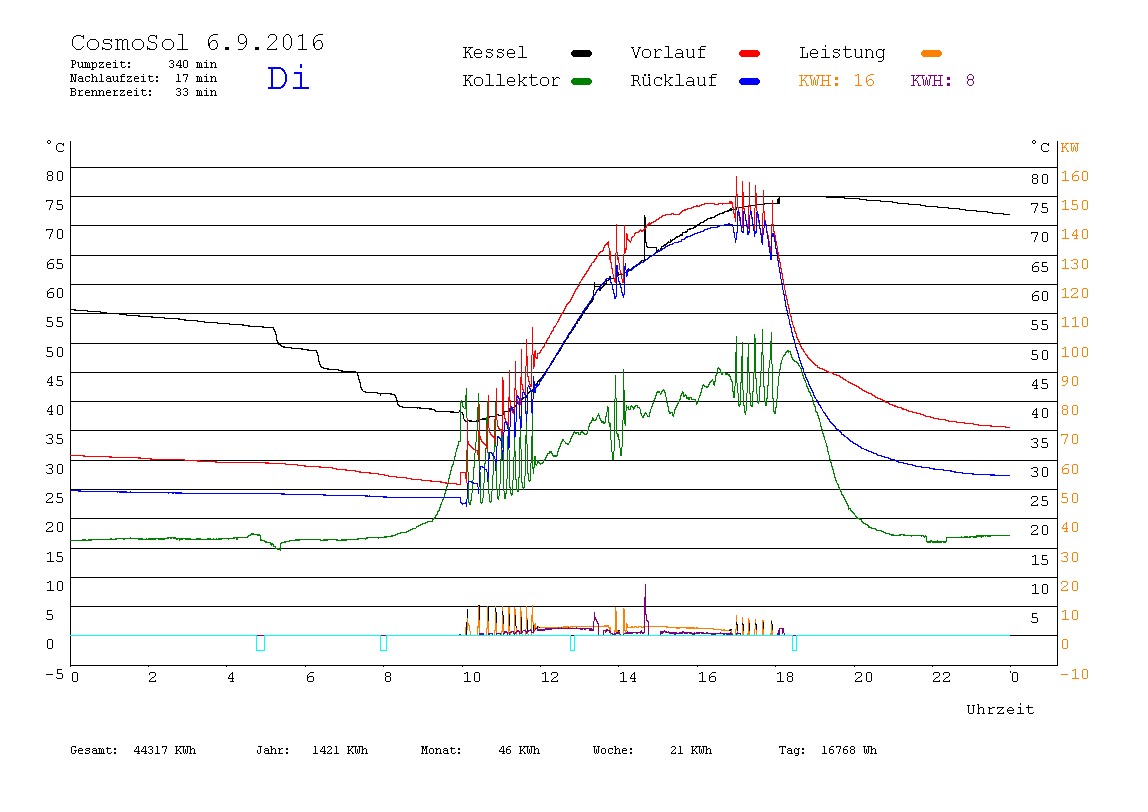This screenshot has width=1148, height=812.
Task: Click the Gesamt value '44317 KWh'
Action: click(x=165, y=750)
